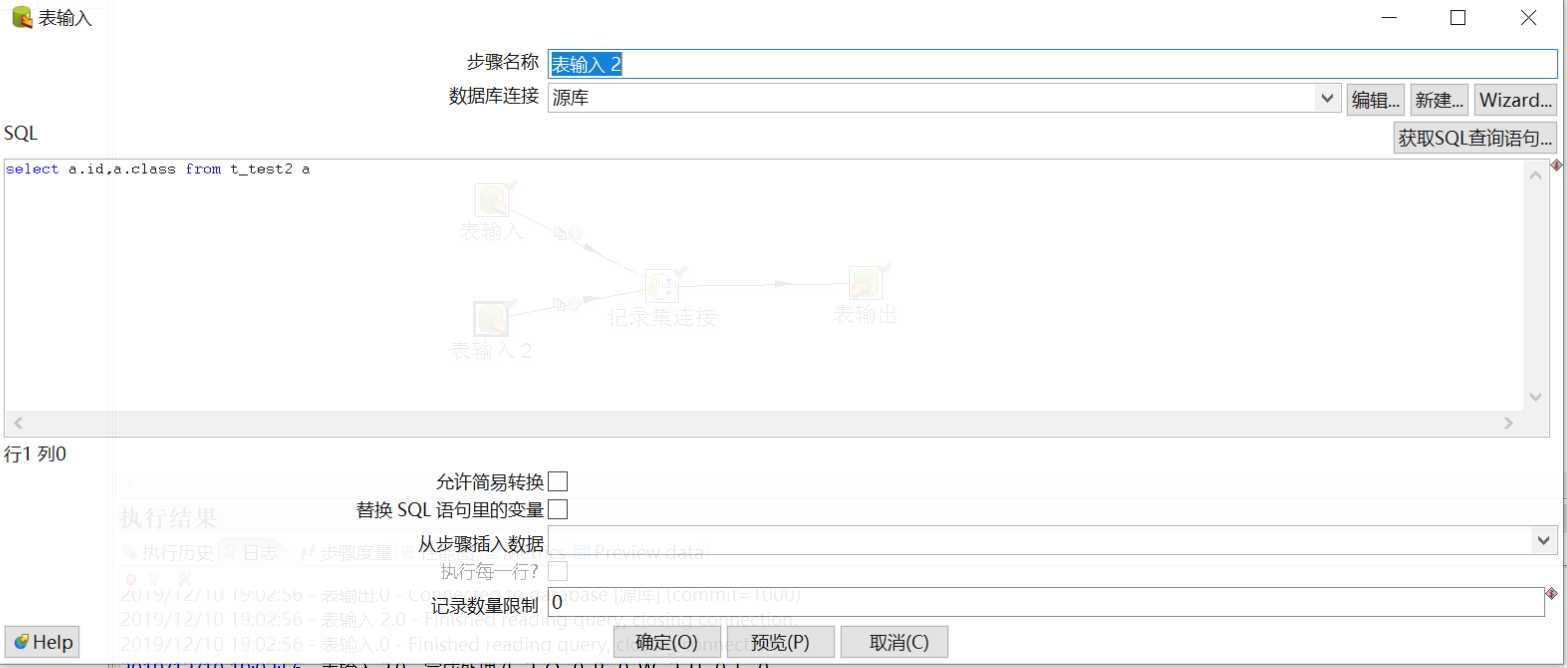Click the horizontal scrollbar right arrow
The height and width of the screenshot is (668, 1567).
[1509, 424]
